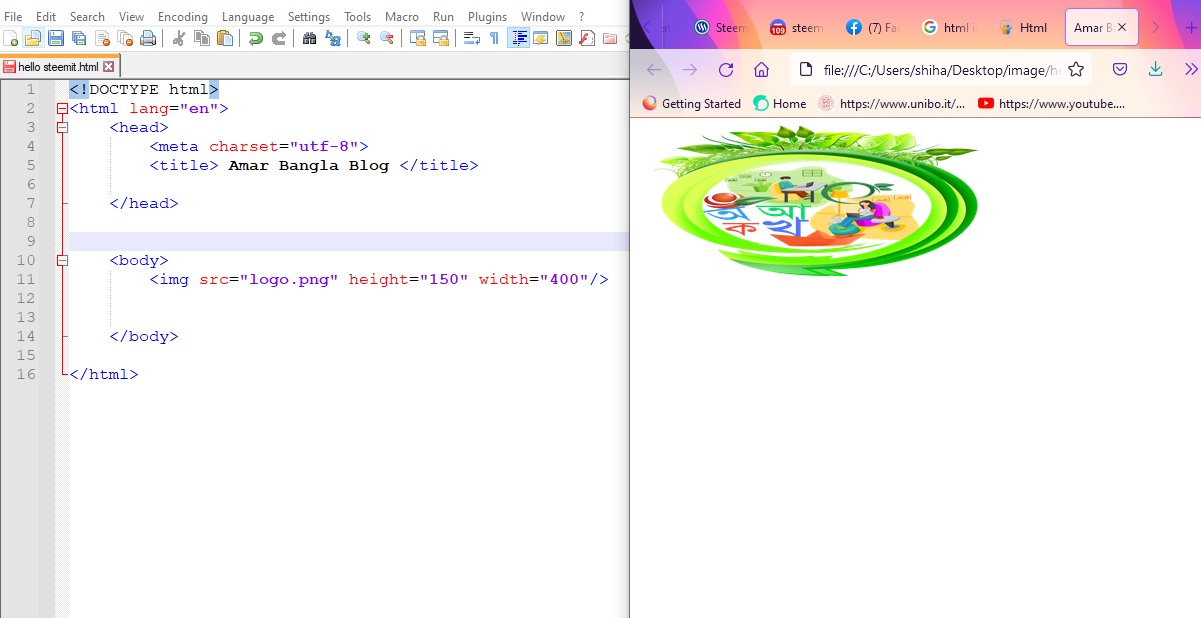Screen dimensions: 1201x618
Task: Collapse the html tag fold at line 2
Action: pyautogui.click(x=62, y=109)
